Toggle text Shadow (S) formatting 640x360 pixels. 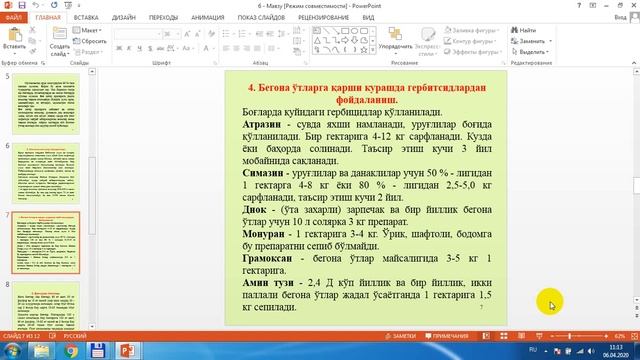[150, 48]
